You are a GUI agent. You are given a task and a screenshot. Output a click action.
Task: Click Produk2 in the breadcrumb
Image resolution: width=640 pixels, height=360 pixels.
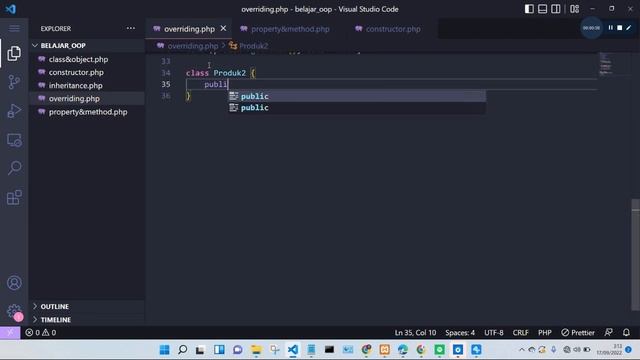[x=253, y=46]
